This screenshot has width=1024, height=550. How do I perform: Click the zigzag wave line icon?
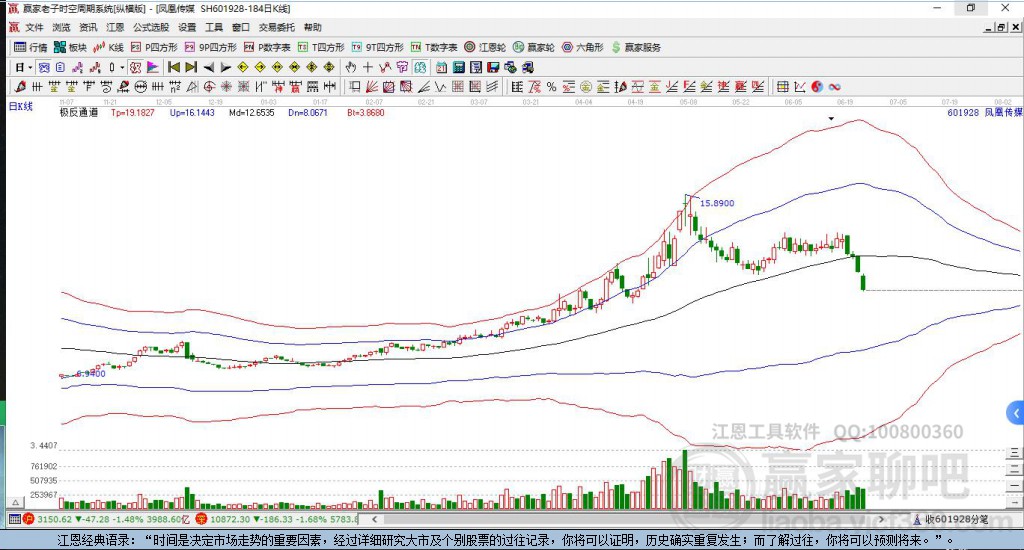440,87
